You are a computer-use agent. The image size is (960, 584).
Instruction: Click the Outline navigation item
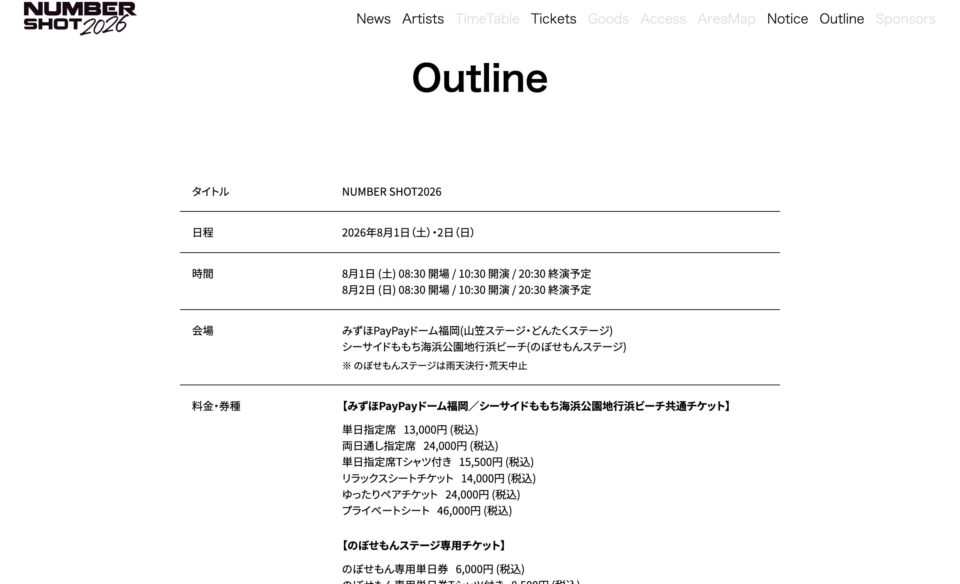click(x=841, y=19)
